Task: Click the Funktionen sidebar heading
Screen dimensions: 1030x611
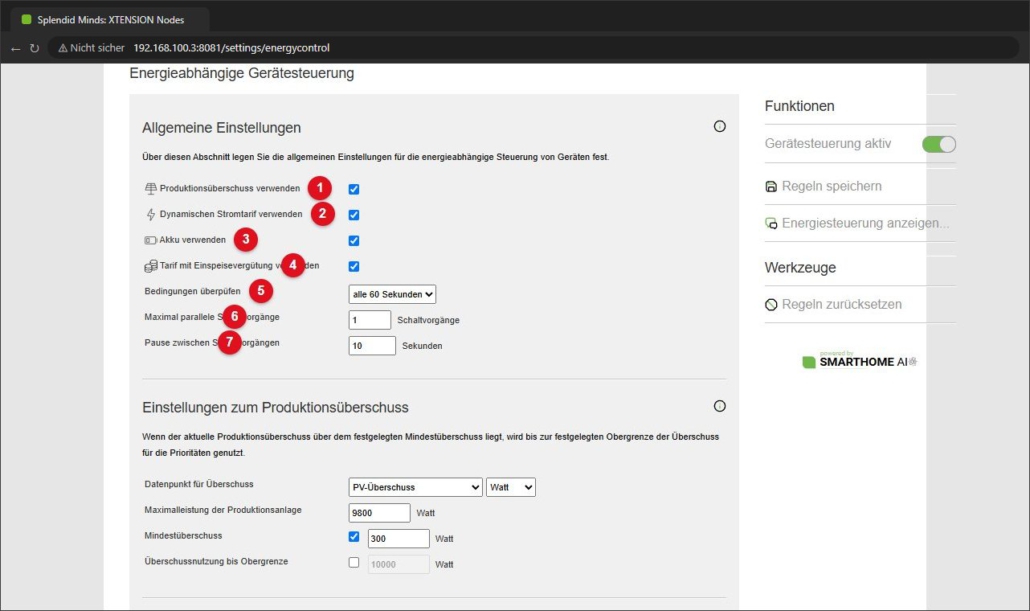Action: [x=799, y=106]
